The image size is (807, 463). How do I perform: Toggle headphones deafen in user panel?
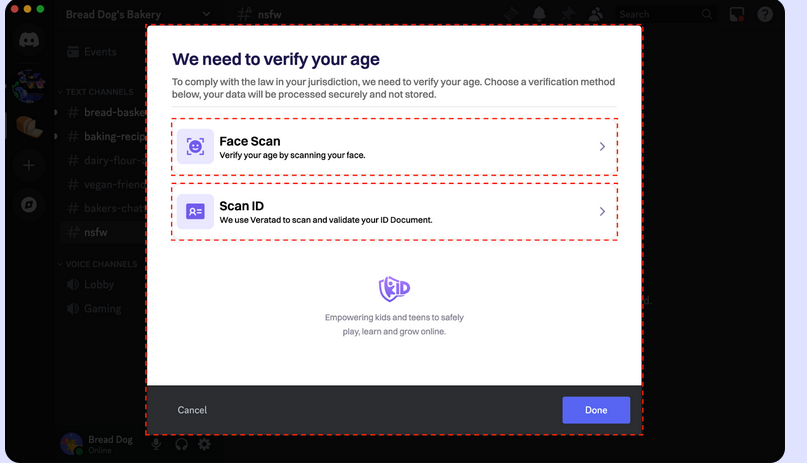(x=181, y=444)
